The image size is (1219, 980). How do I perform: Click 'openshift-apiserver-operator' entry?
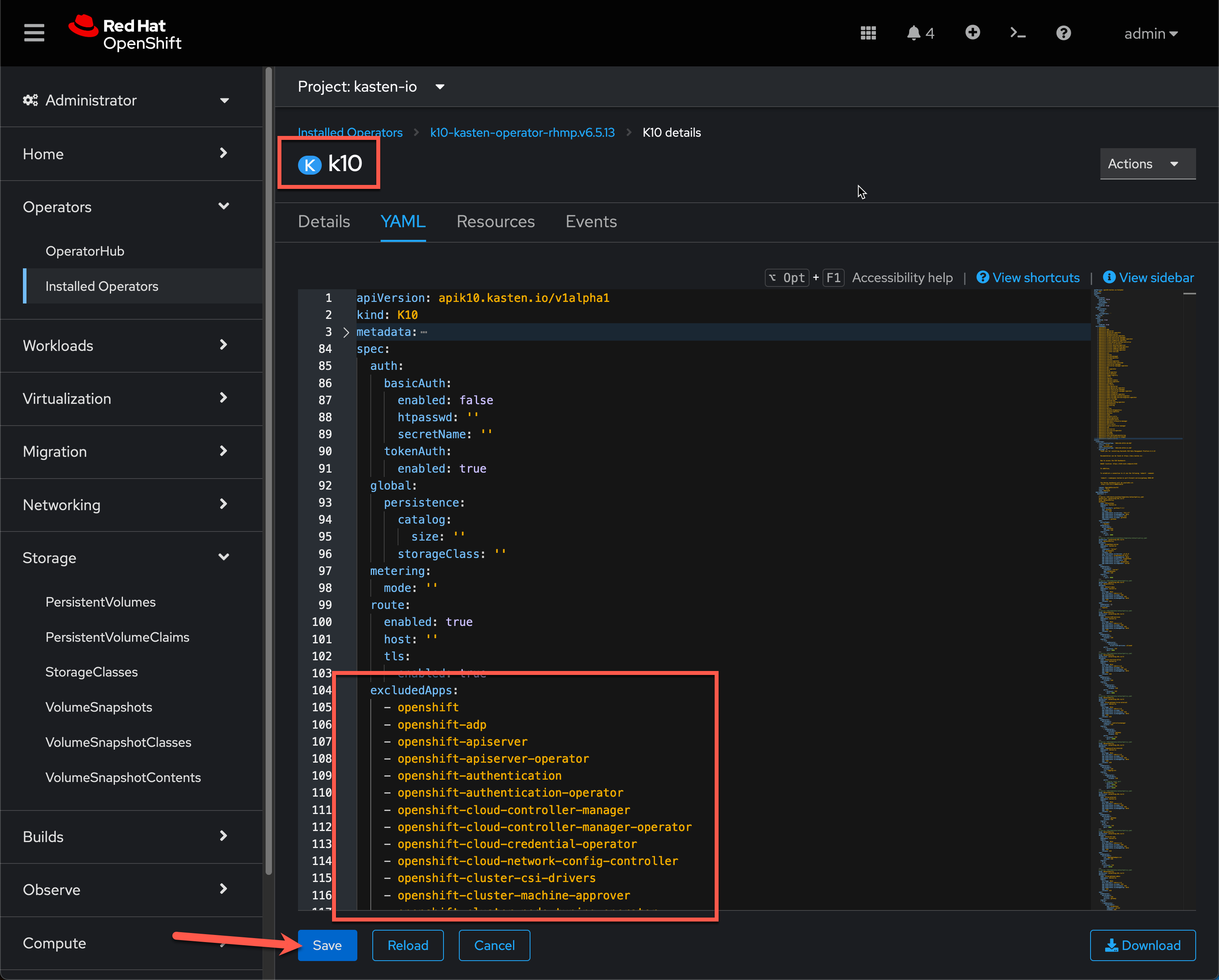tap(493, 758)
